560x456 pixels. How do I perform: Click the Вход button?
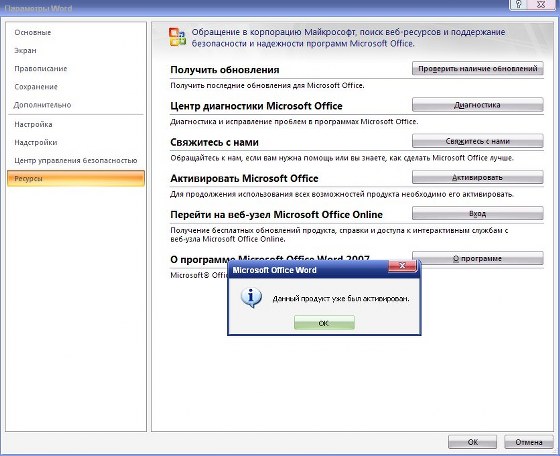478,214
